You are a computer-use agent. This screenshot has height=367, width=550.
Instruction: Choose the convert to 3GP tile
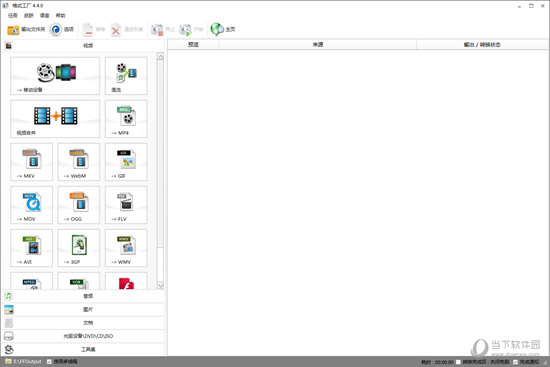(79, 248)
